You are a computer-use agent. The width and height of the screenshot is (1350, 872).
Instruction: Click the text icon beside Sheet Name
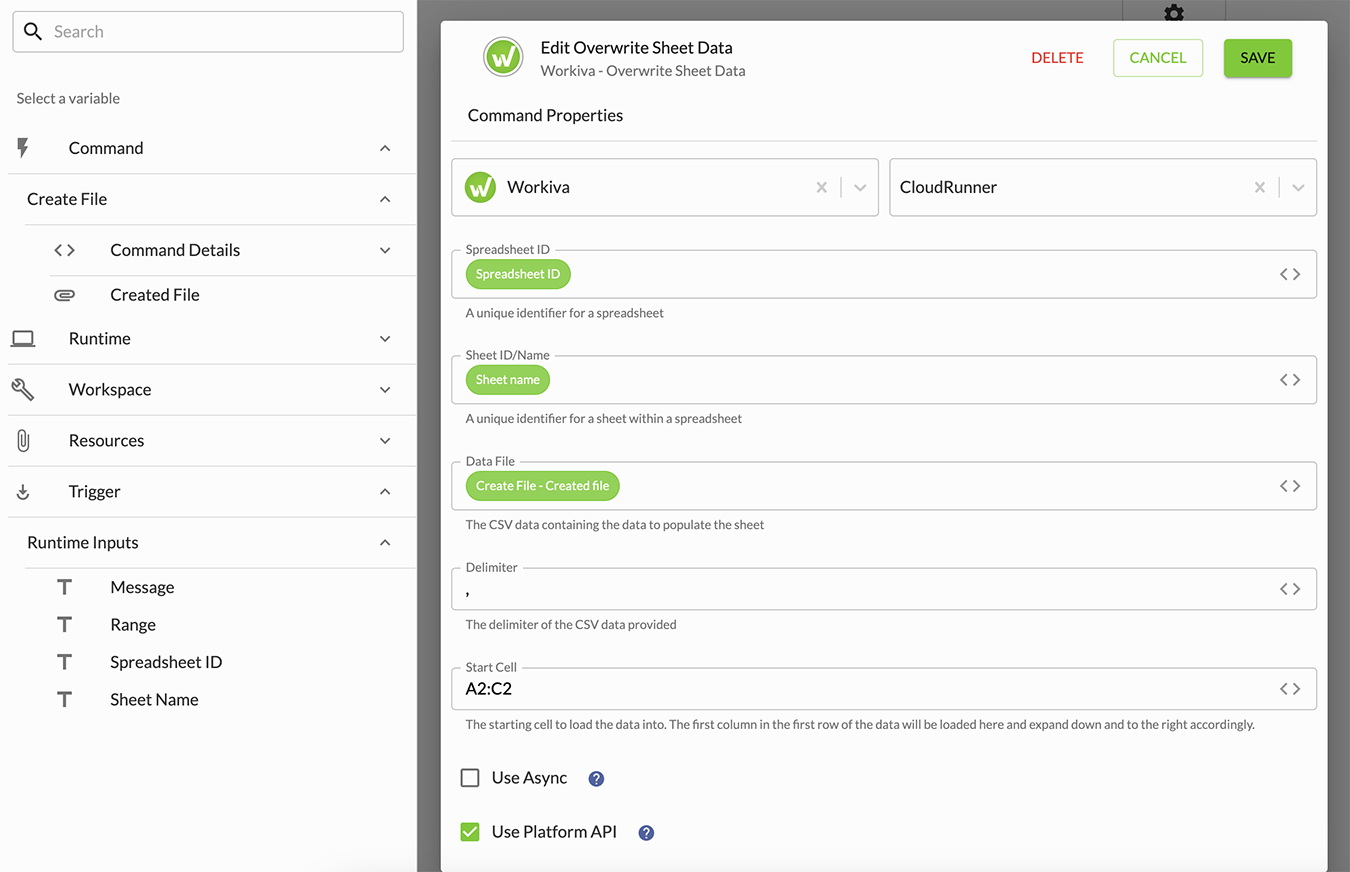[x=64, y=699]
